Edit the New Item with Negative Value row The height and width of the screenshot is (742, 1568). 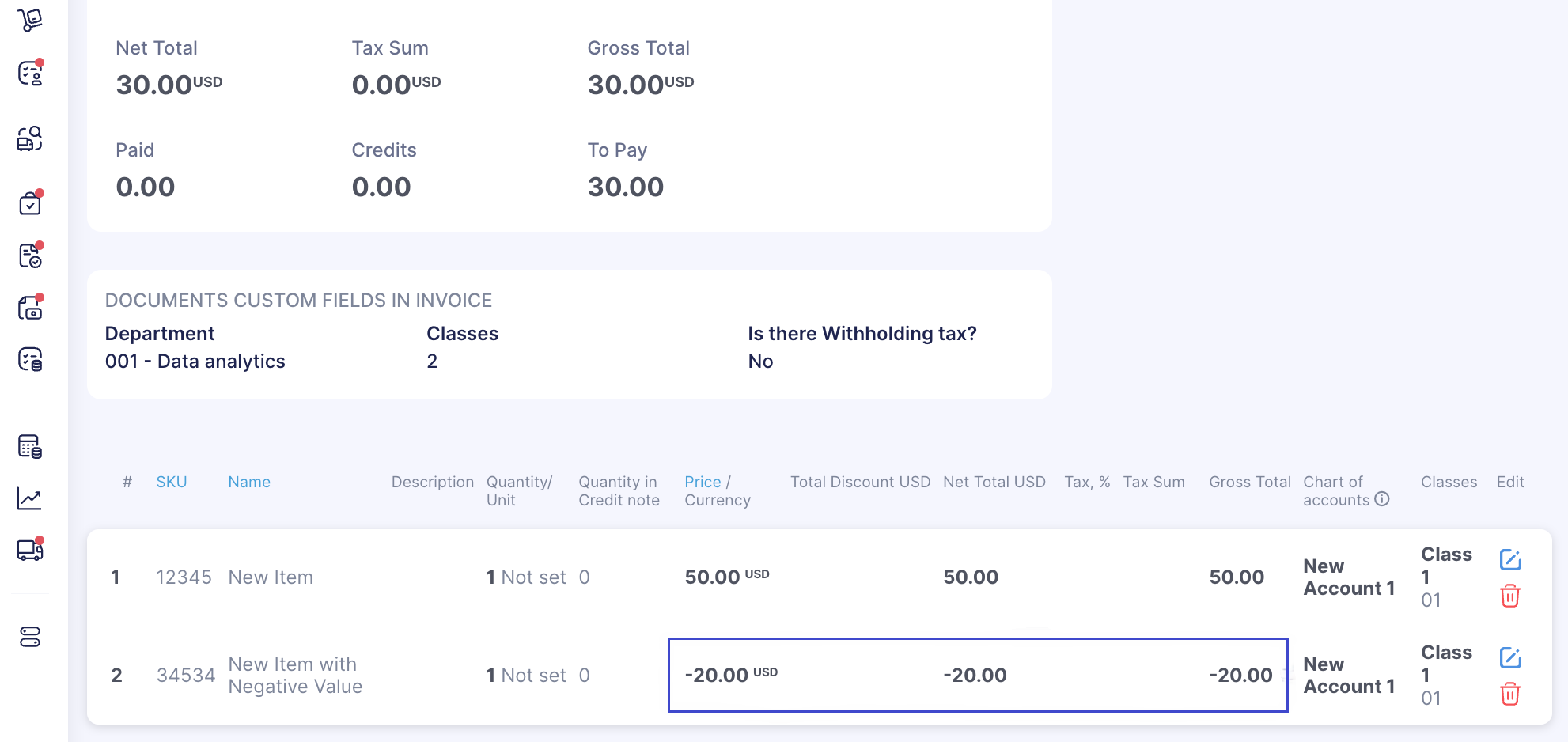[x=1510, y=657]
